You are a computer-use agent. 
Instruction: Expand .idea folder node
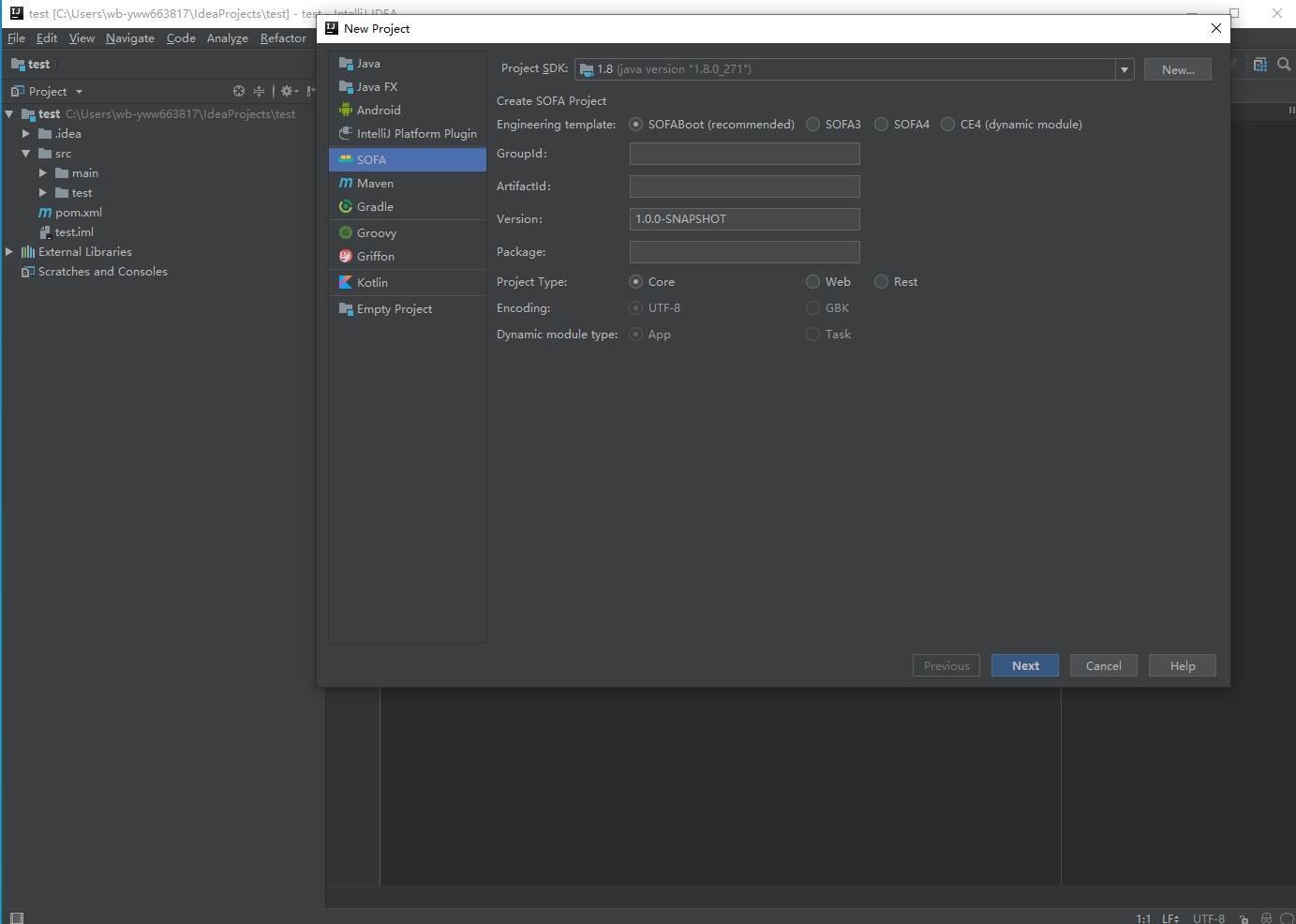tap(26, 134)
